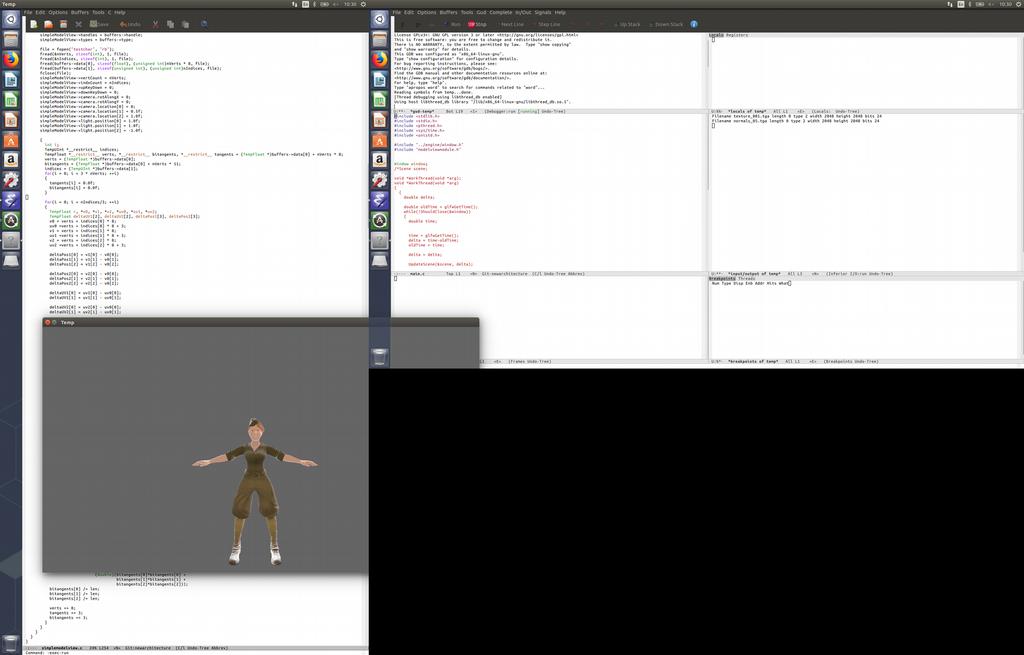Open the Dash from the second monitor's launcher
This screenshot has height=655, width=1024.
tap(380, 20)
